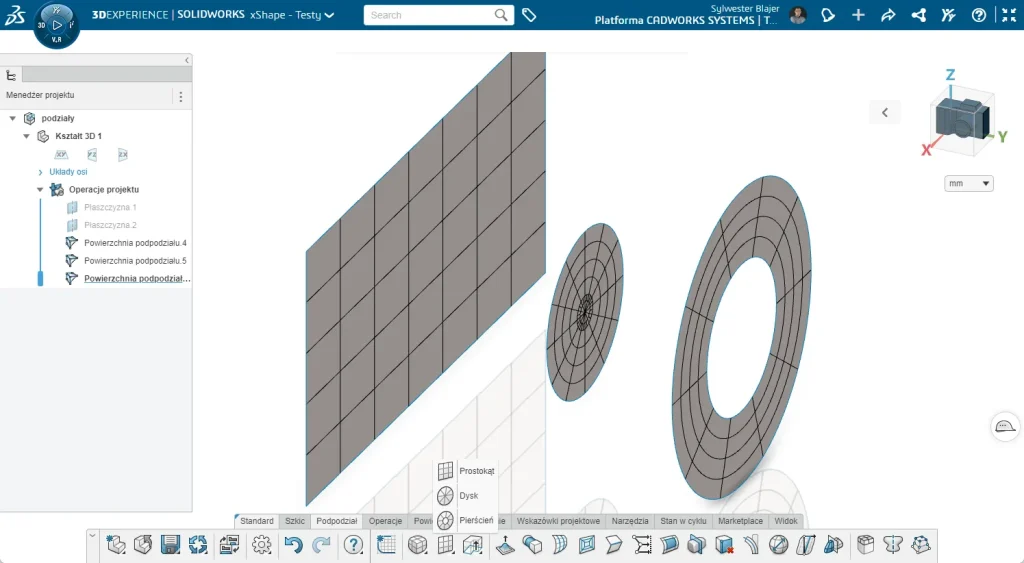Open notifications chat bubble icon
Viewport: 1024px width, 563px height.
pos(828,15)
